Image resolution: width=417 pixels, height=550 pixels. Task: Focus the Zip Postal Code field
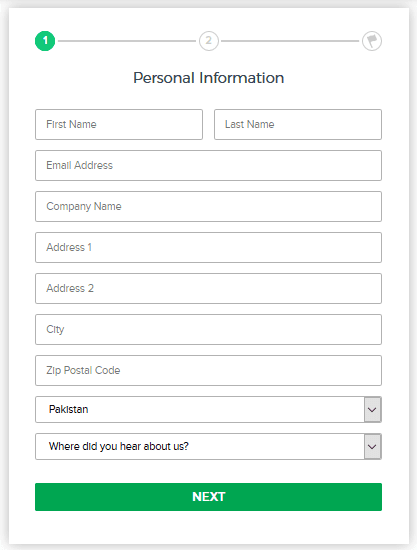pos(208,370)
